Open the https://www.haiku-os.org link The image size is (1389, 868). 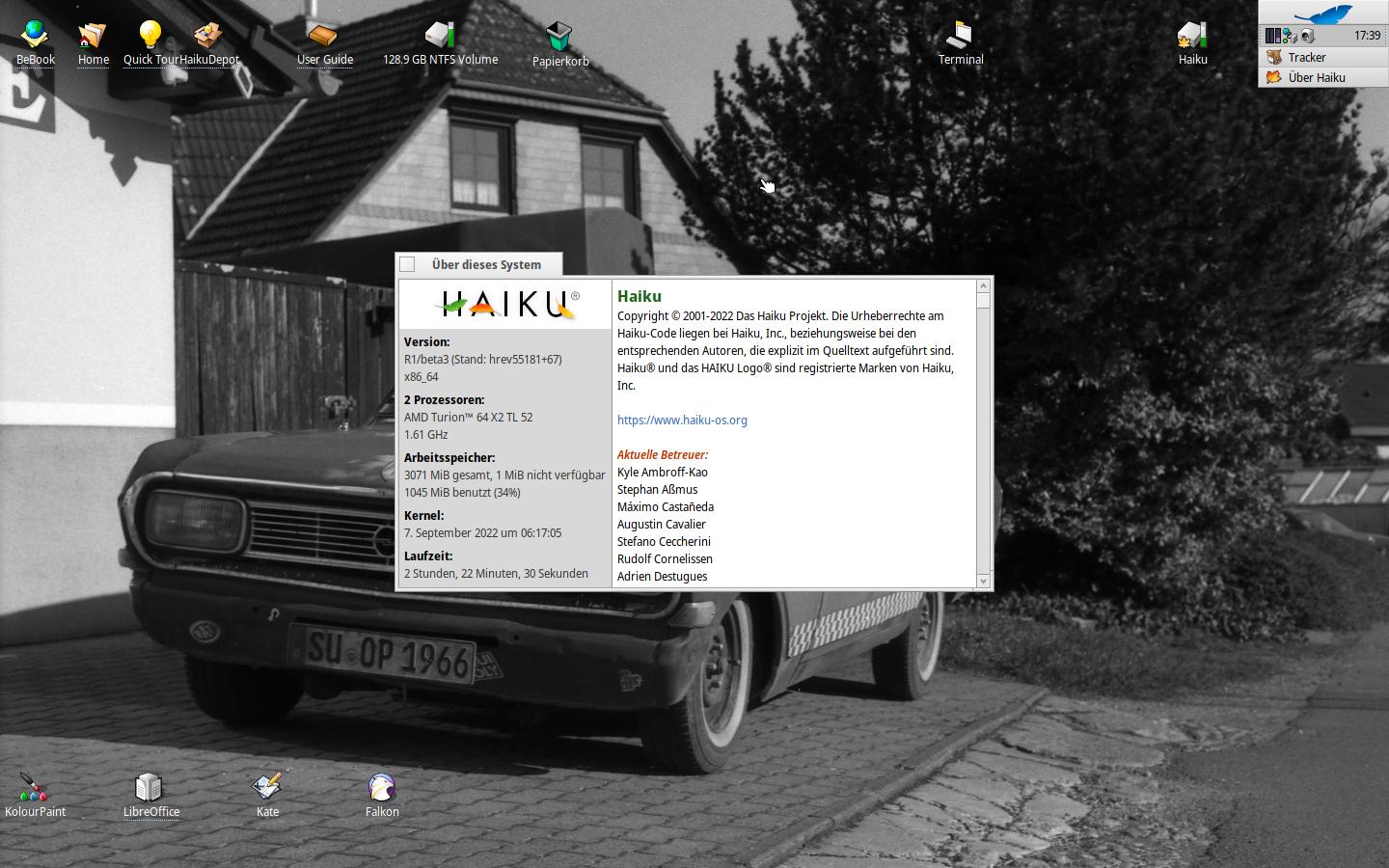pos(682,420)
